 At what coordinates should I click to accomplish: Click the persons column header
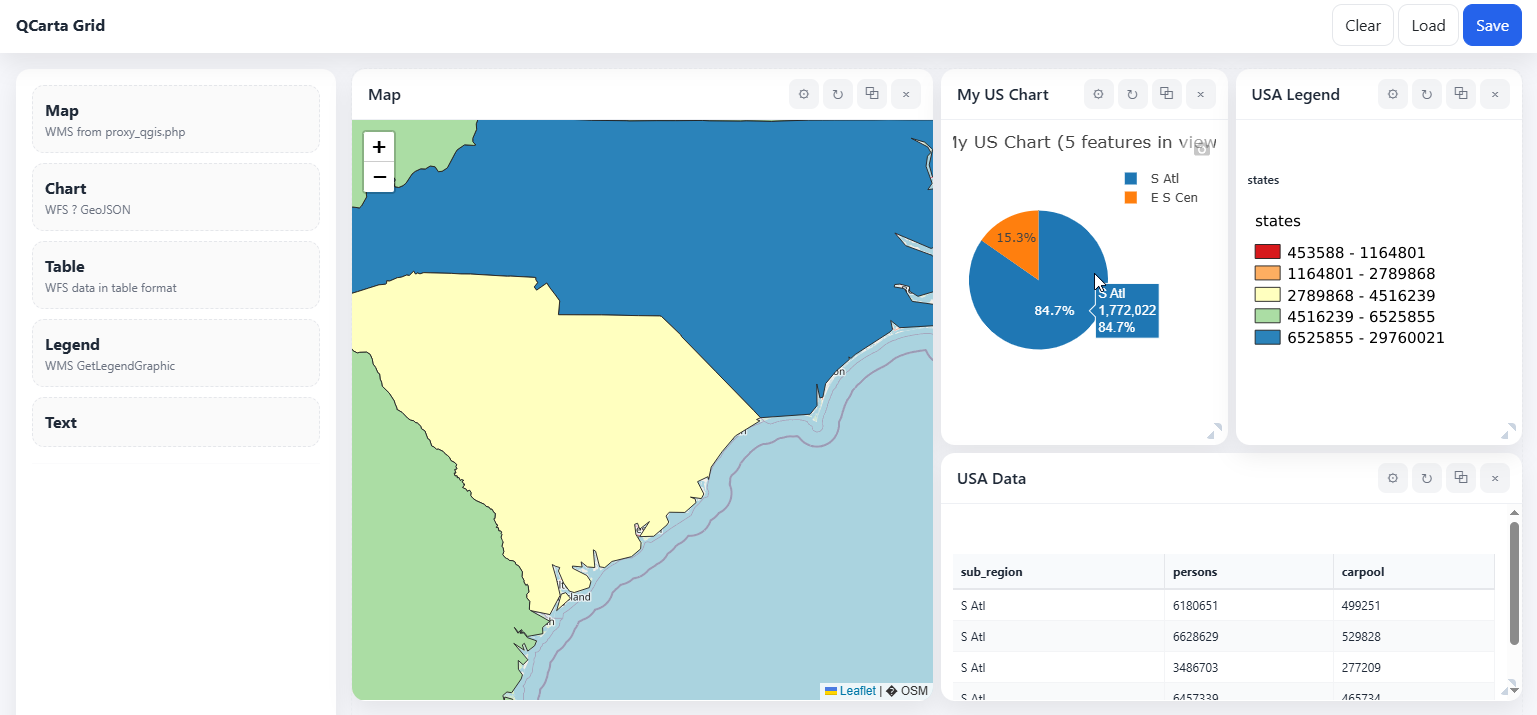coord(1249,572)
